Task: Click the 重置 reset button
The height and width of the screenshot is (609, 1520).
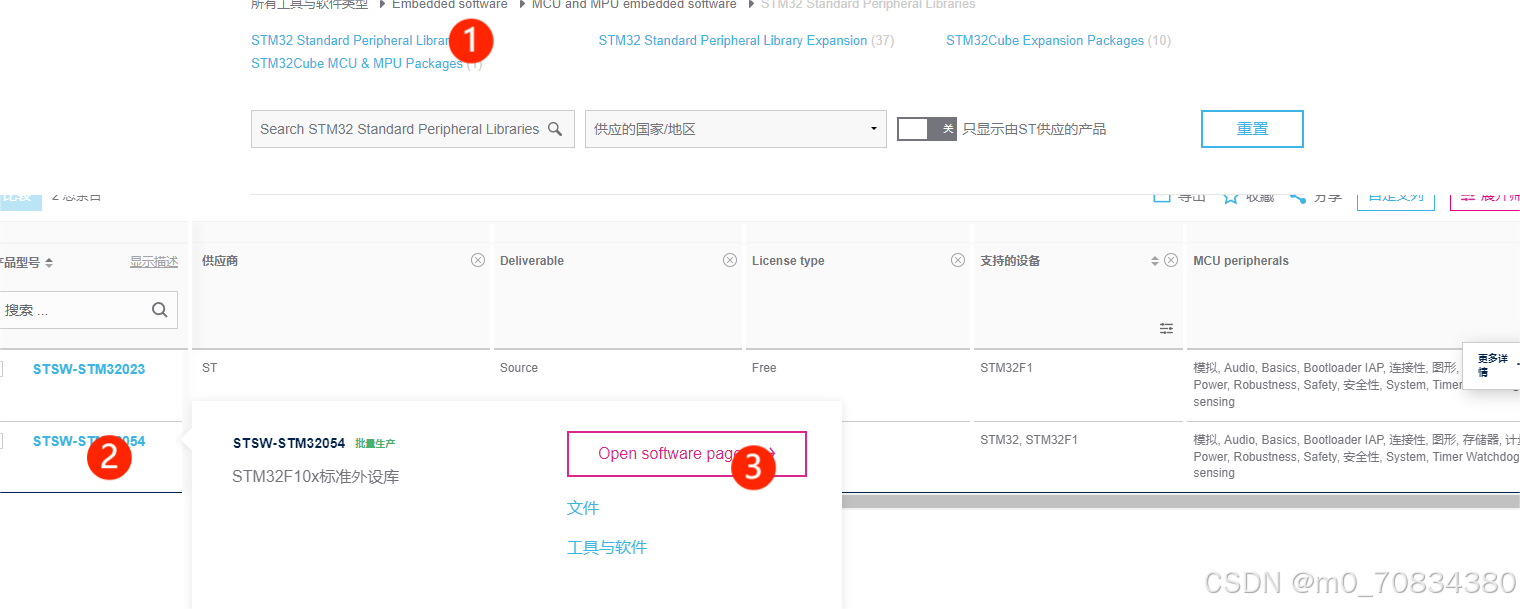Action: pyautogui.click(x=1252, y=129)
